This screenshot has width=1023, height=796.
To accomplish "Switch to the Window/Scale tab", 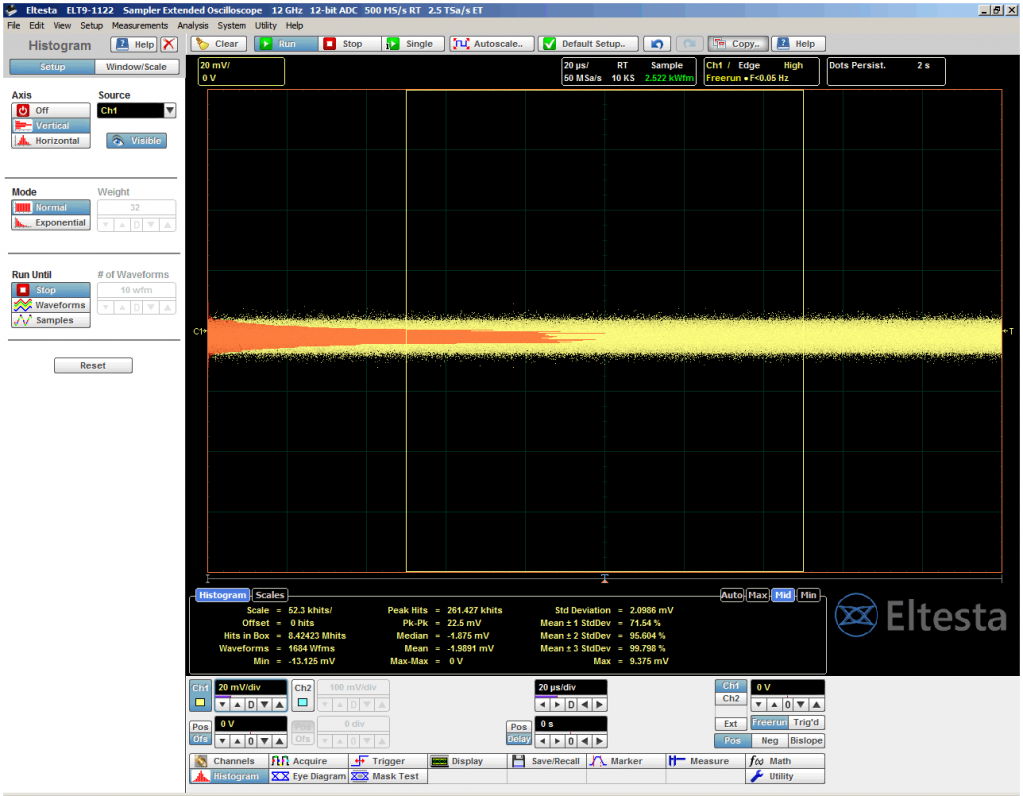I will pos(137,67).
